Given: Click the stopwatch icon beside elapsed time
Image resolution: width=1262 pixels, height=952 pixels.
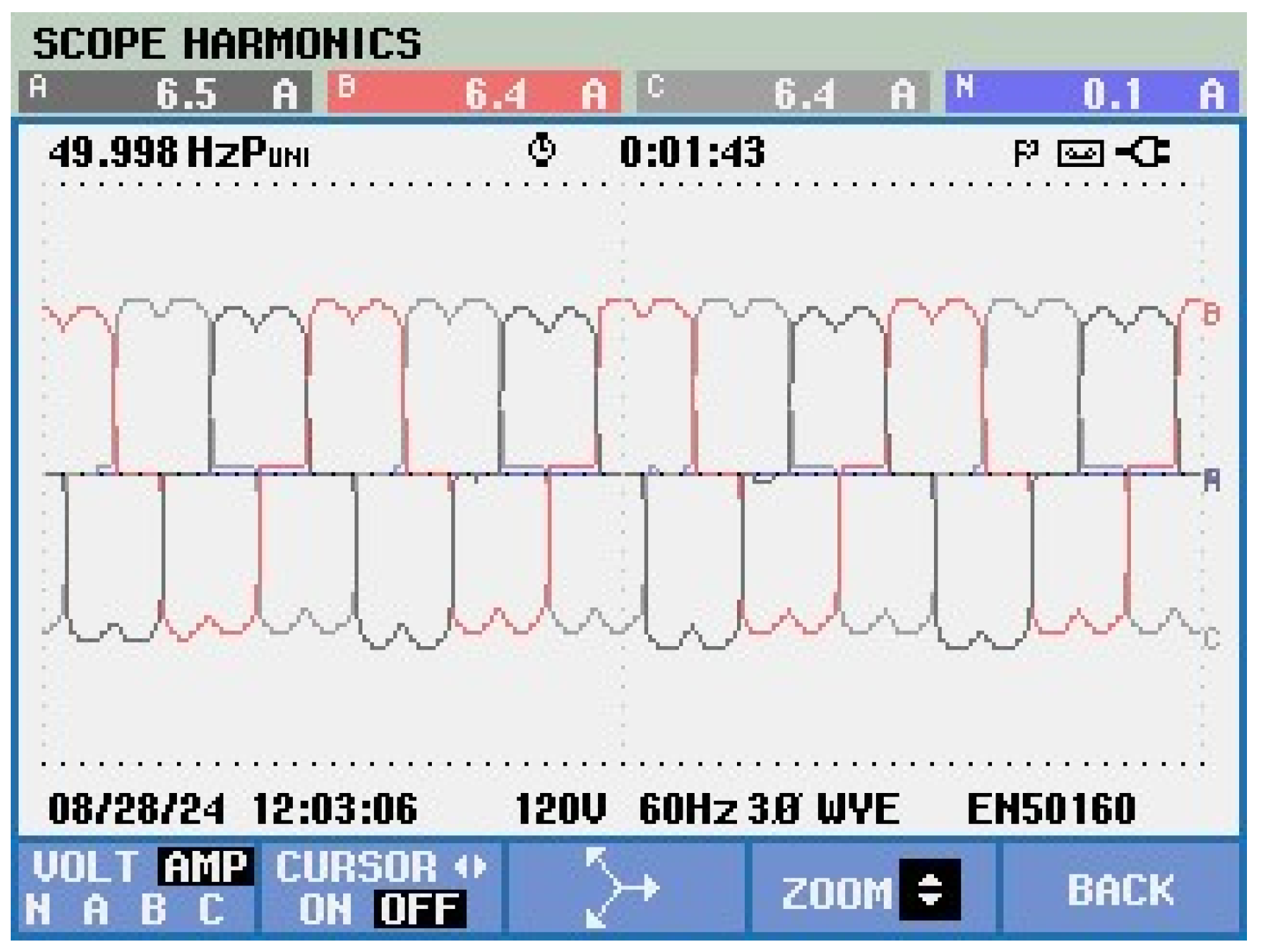Looking at the screenshot, I should coord(541,151).
